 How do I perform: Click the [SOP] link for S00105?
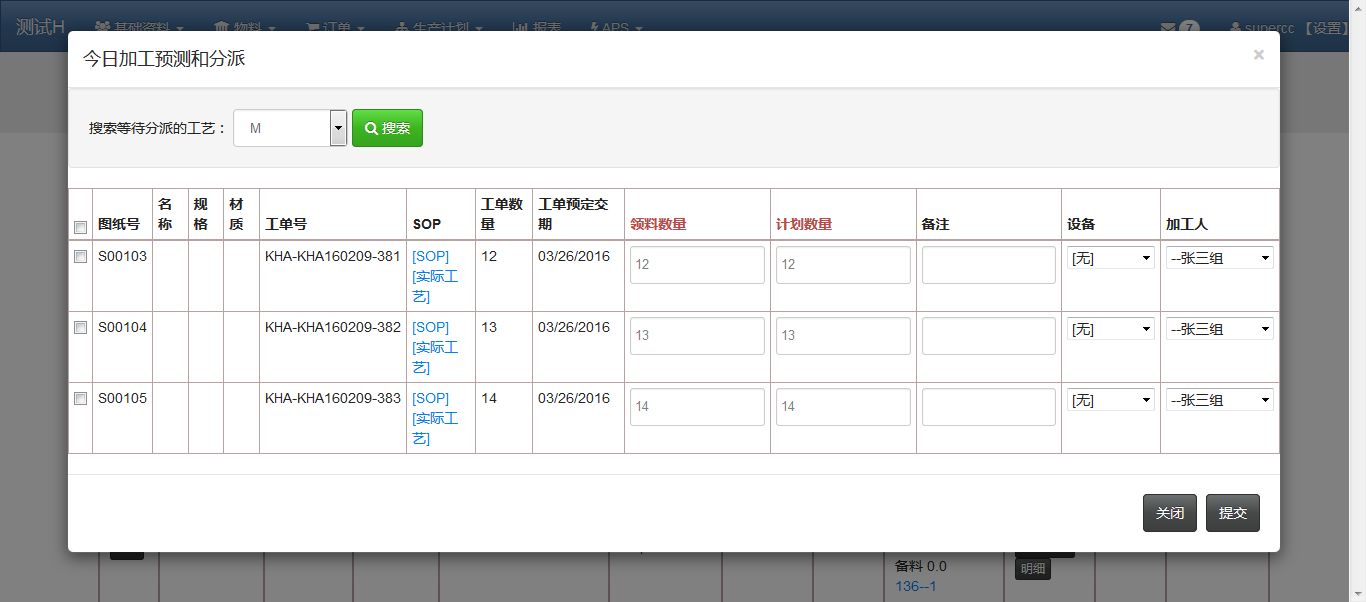click(x=431, y=398)
